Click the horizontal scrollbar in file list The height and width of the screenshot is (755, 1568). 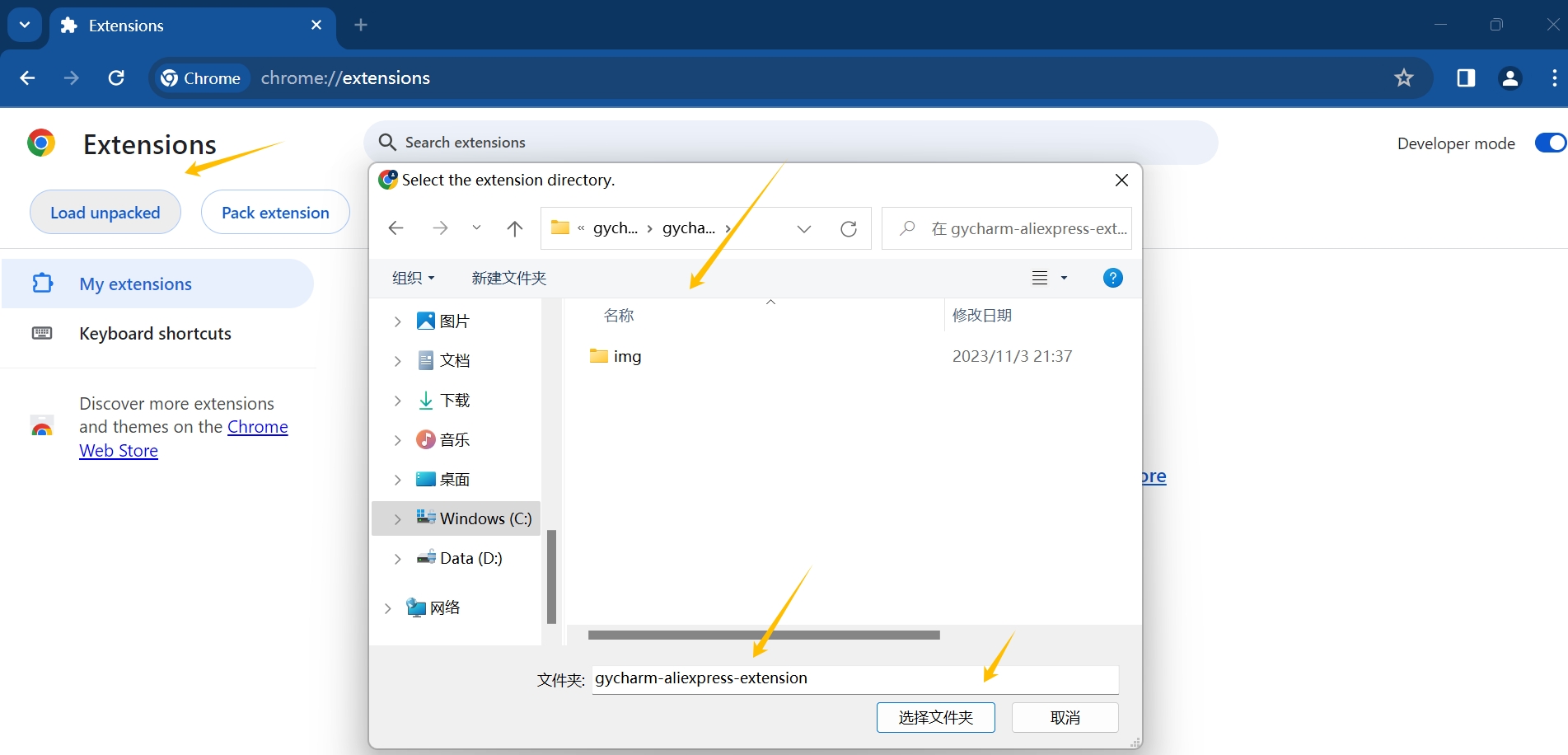pyautogui.click(x=764, y=635)
